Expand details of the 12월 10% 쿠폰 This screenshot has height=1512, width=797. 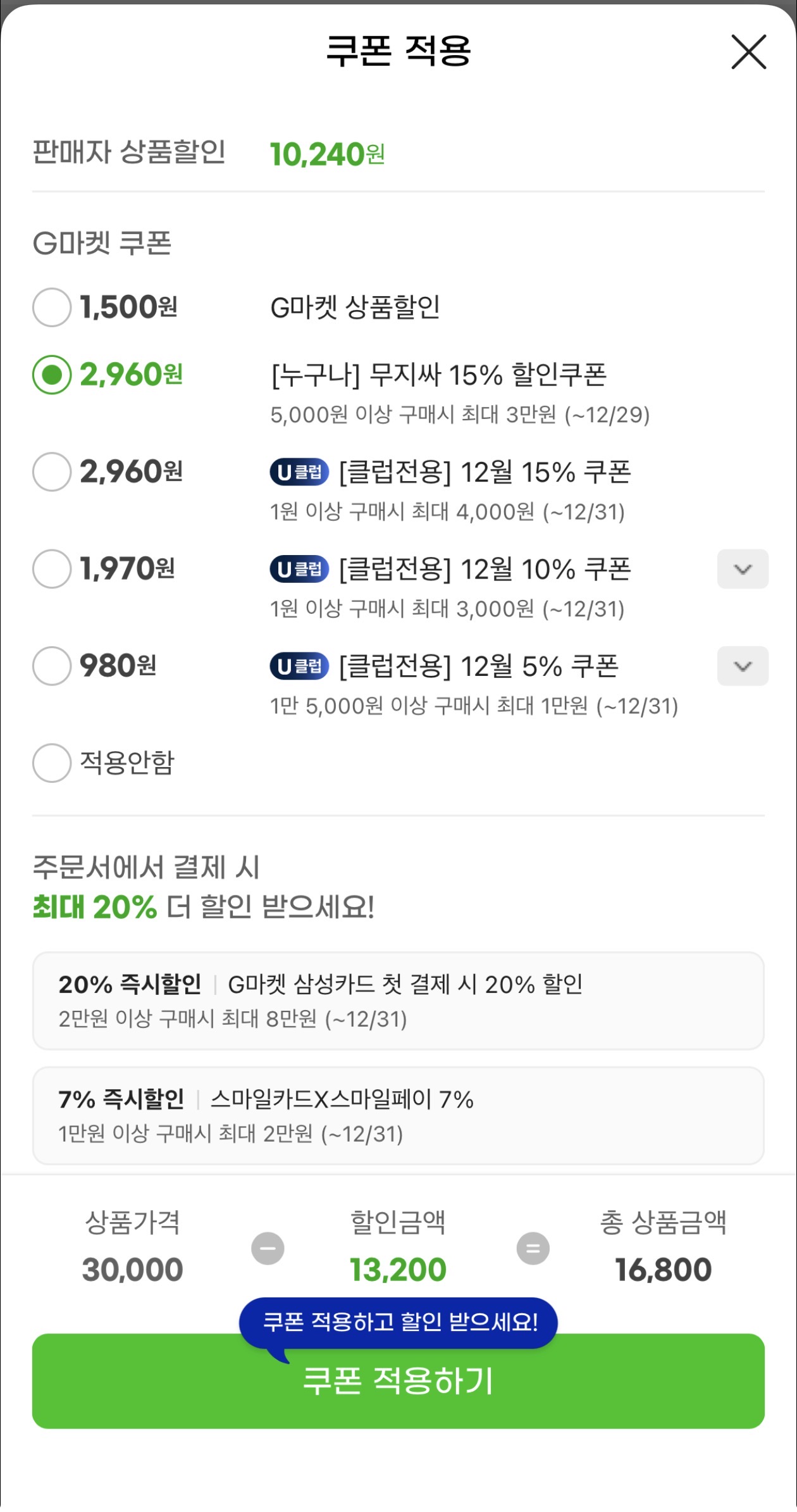pyautogui.click(x=743, y=568)
